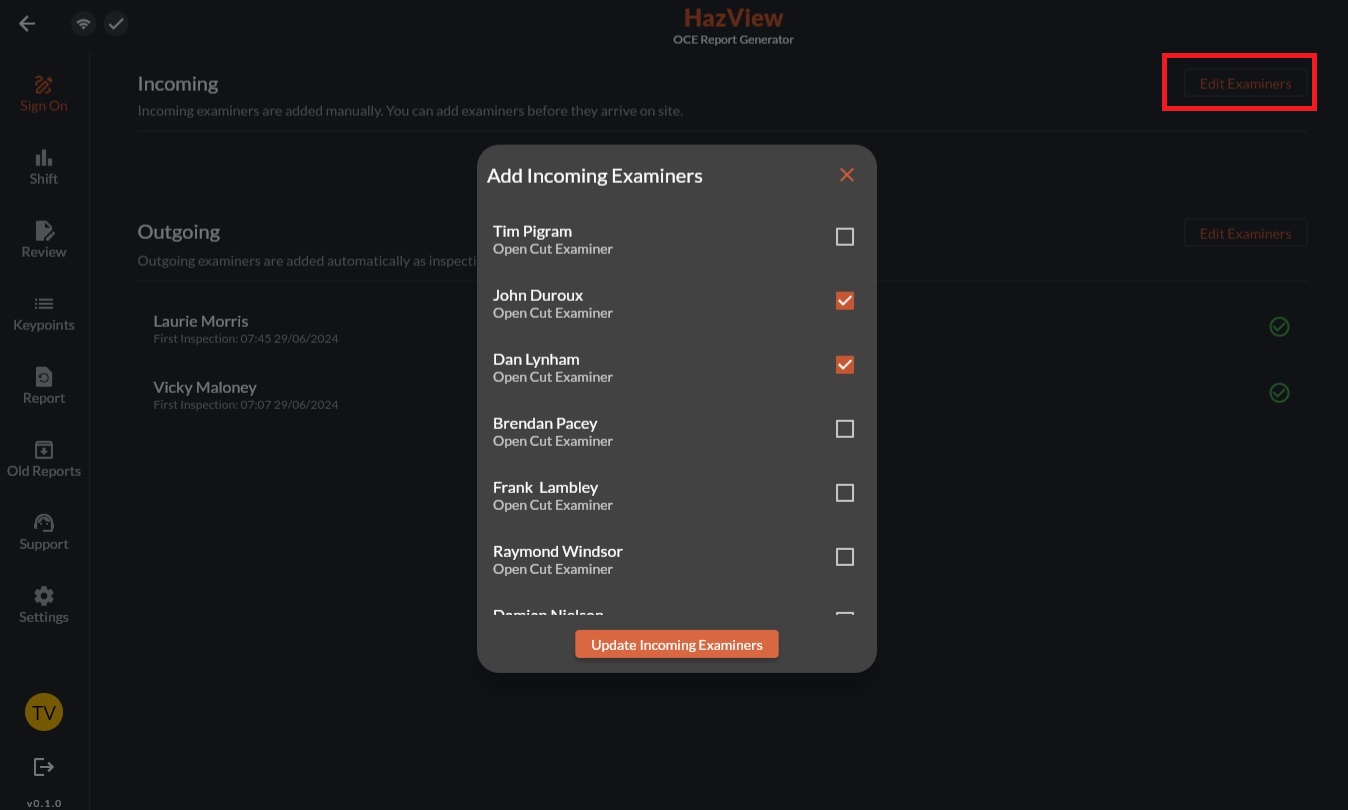Open the Sign On section
This screenshot has width=1348, height=810.
(x=44, y=94)
